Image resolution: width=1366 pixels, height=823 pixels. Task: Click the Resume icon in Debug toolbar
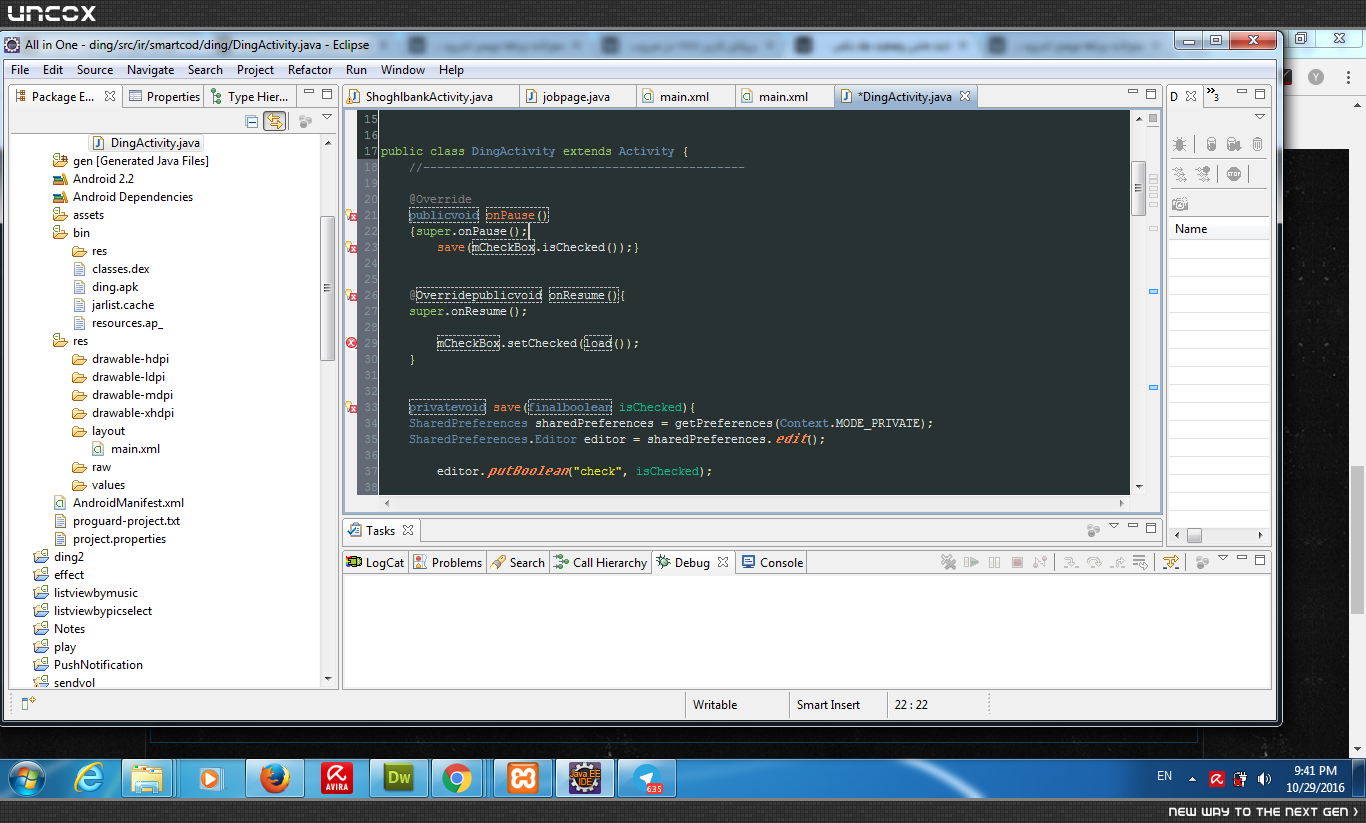tap(971, 563)
